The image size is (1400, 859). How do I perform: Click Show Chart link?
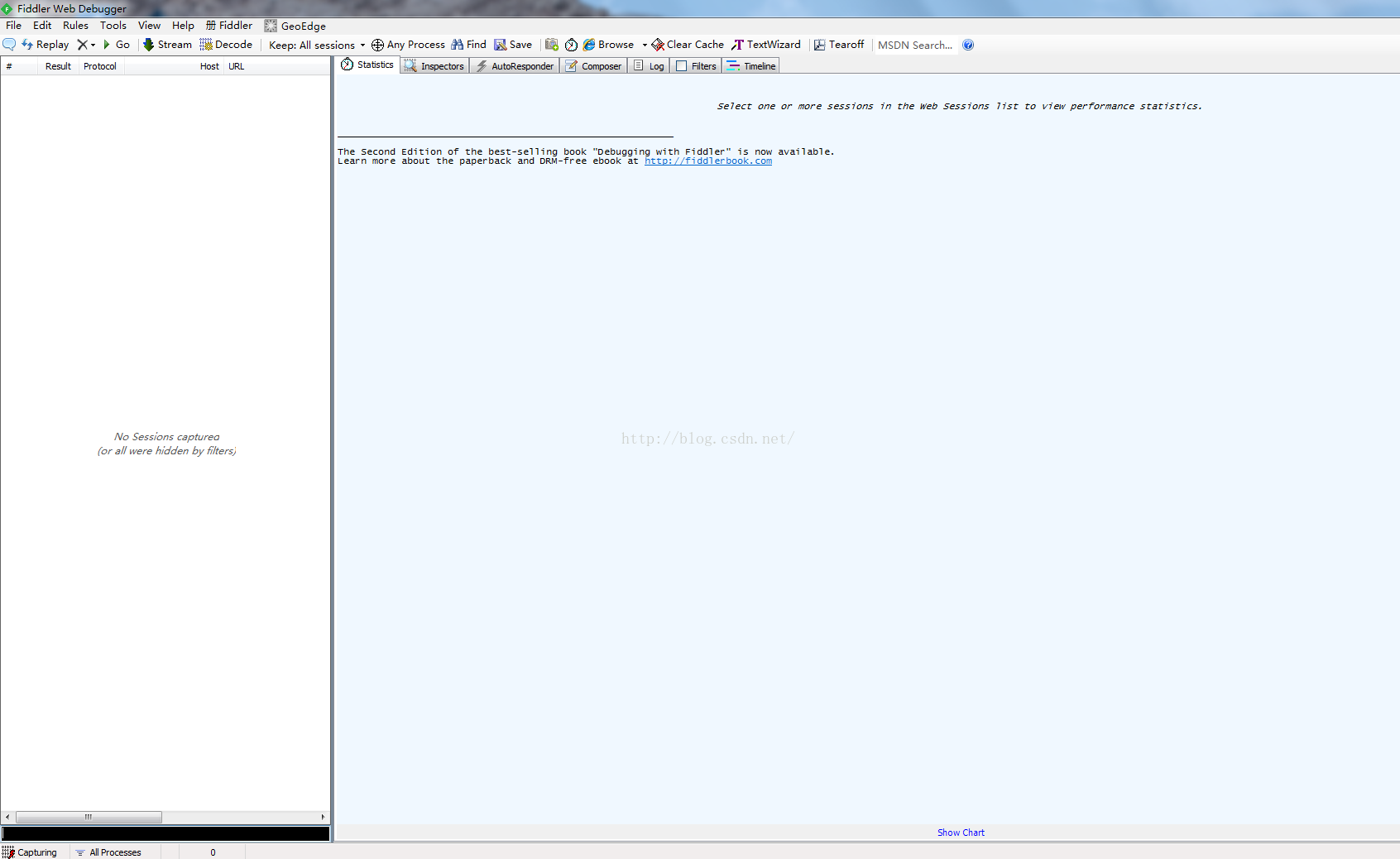click(x=961, y=833)
